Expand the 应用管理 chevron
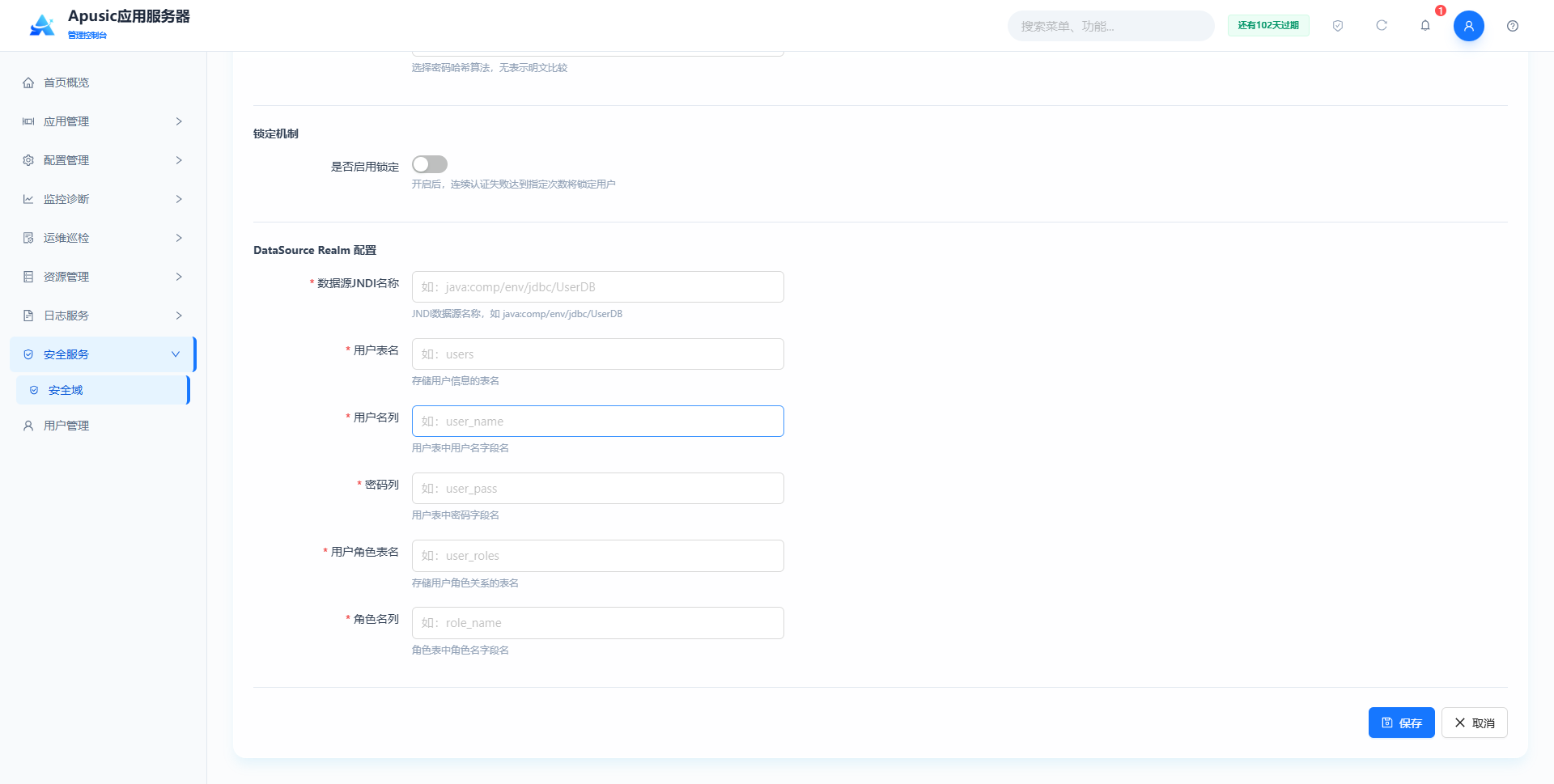 (x=179, y=121)
